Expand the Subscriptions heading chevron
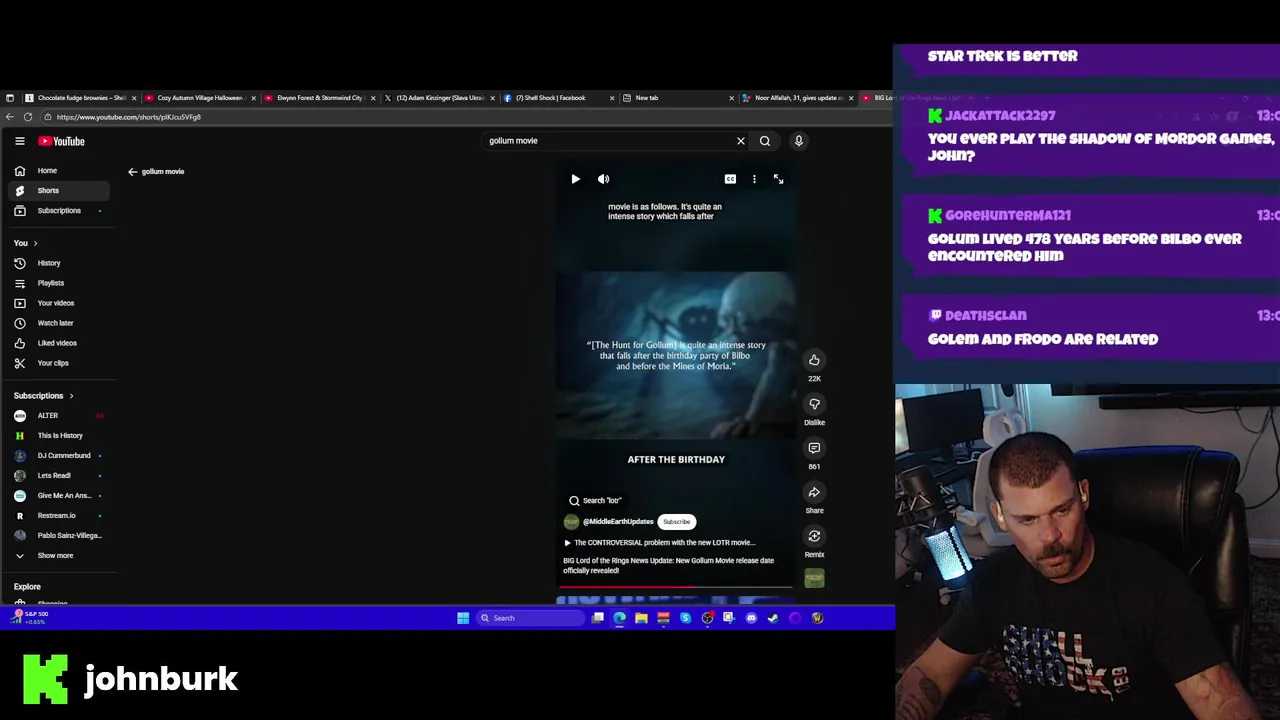 (x=71, y=396)
